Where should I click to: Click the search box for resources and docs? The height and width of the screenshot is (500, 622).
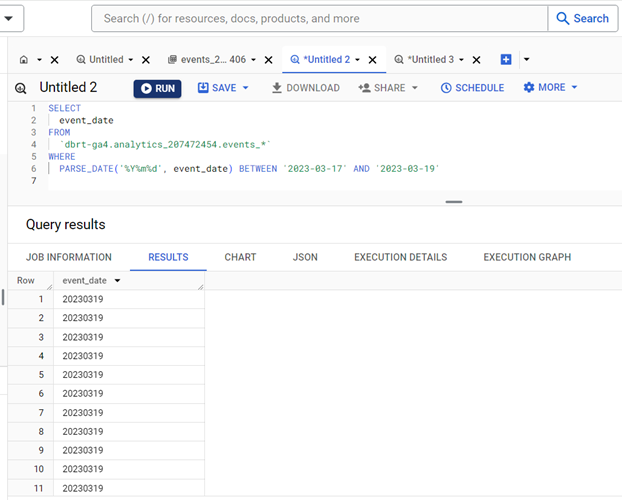[x=319, y=18]
